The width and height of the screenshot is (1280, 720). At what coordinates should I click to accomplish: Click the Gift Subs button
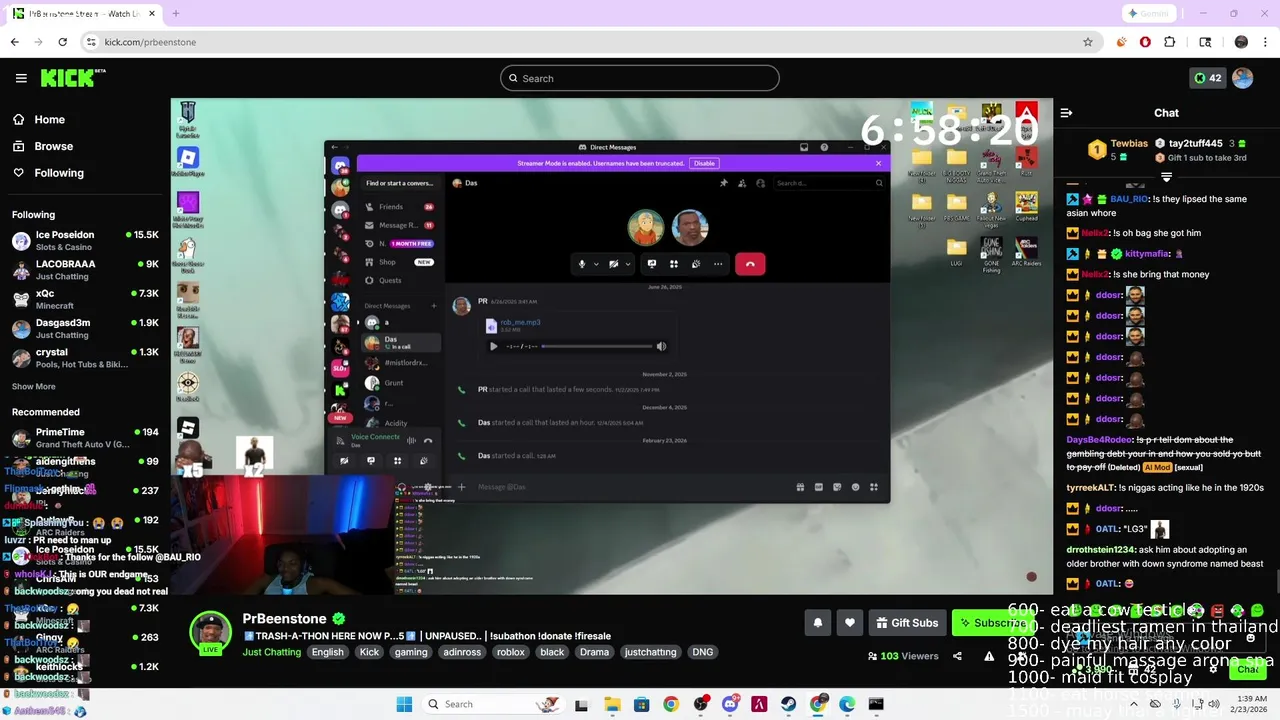pyautogui.click(x=907, y=623)
